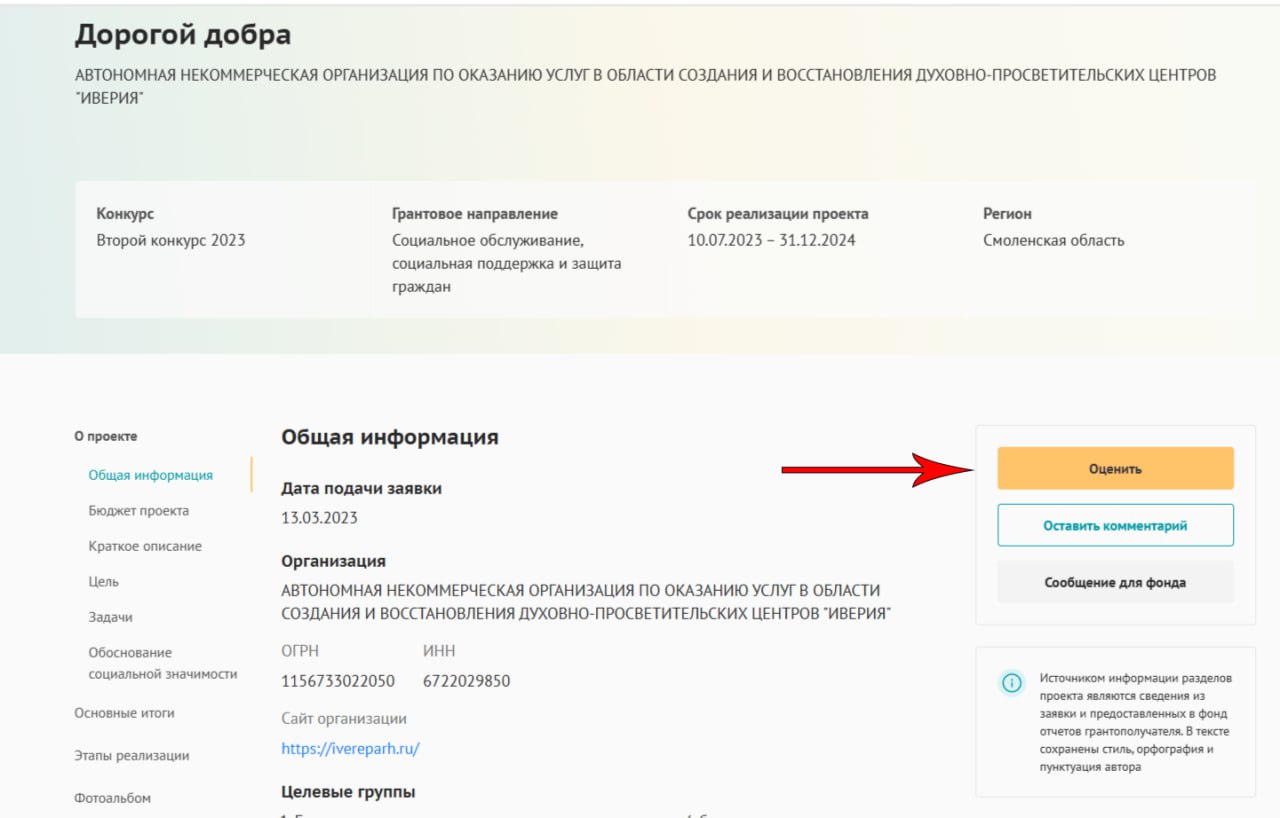Go to the Общая информация section
Image resolution: width=1280 pixels, height=818 pixels.
150,475
